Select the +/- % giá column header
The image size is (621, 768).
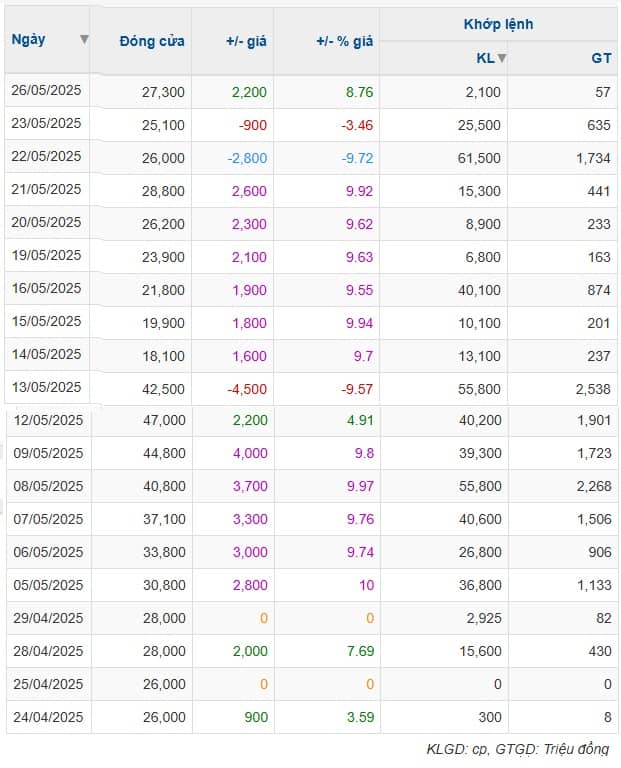(344, 41)
